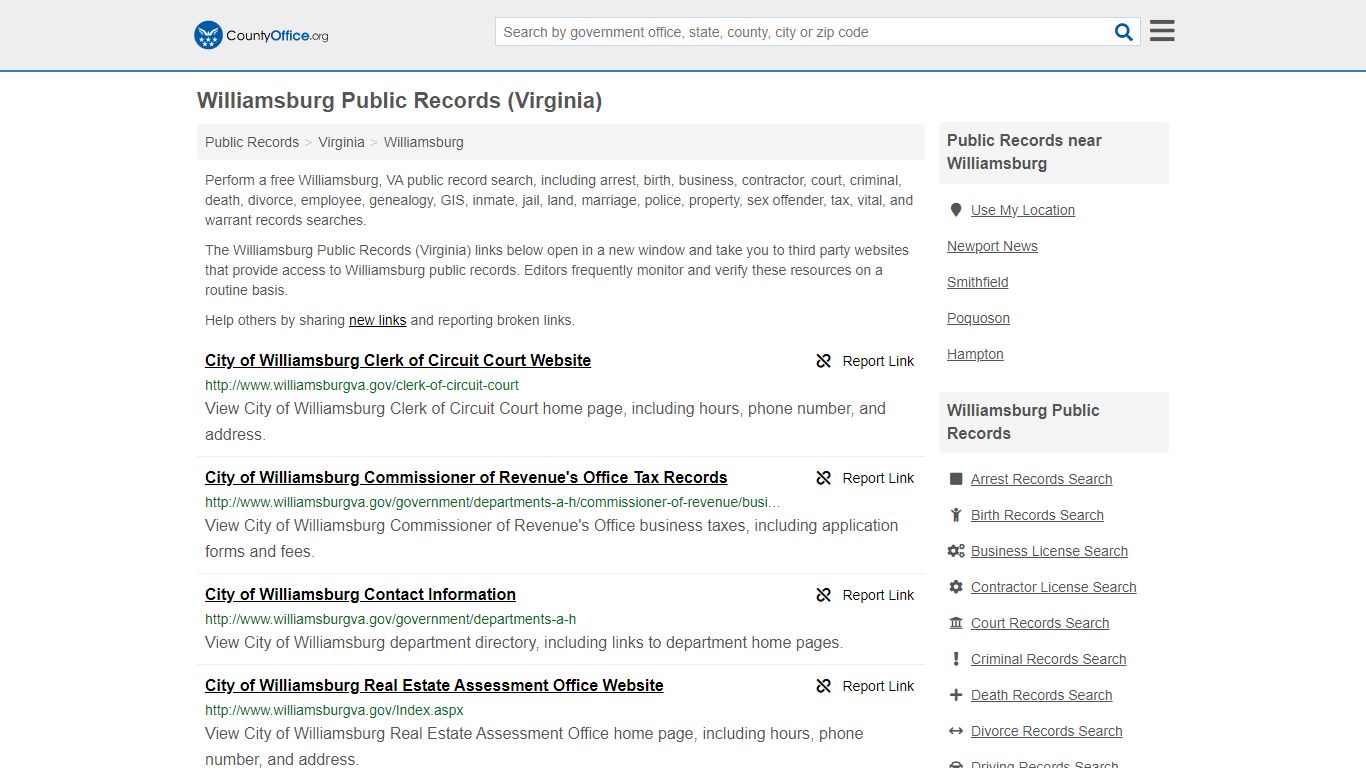This screenshot has height=768, width=1366.
Task: Click the Index.aspx URL text
Action: (334, 710)
